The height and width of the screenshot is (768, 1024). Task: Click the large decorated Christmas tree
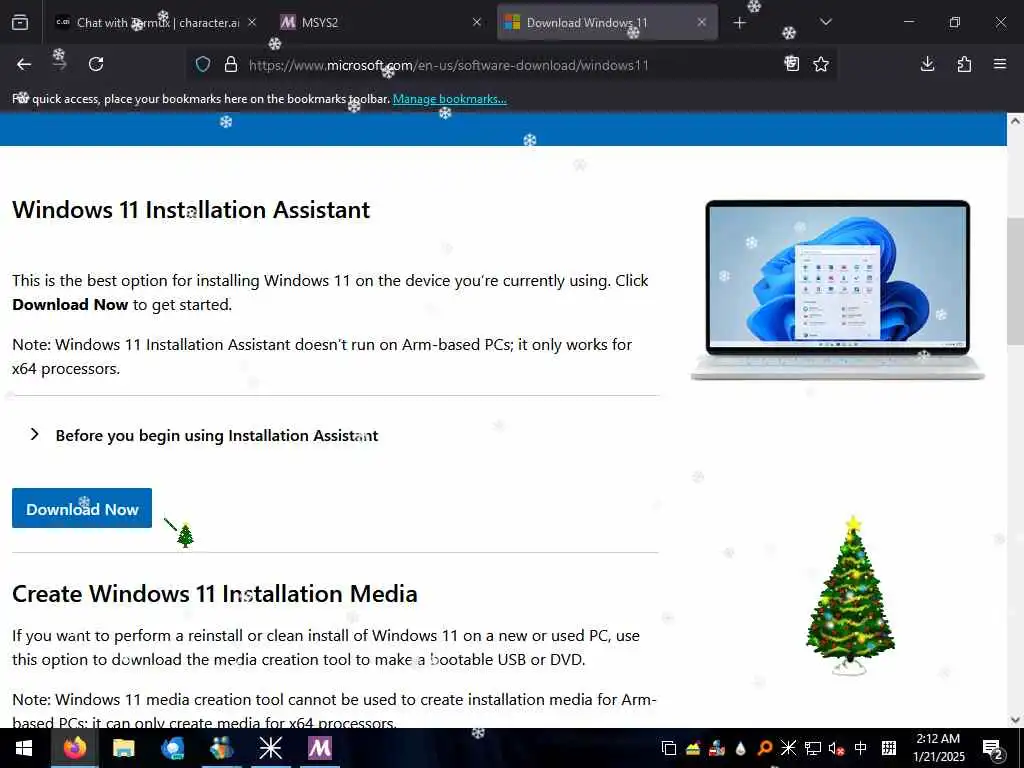pos(850,596)
